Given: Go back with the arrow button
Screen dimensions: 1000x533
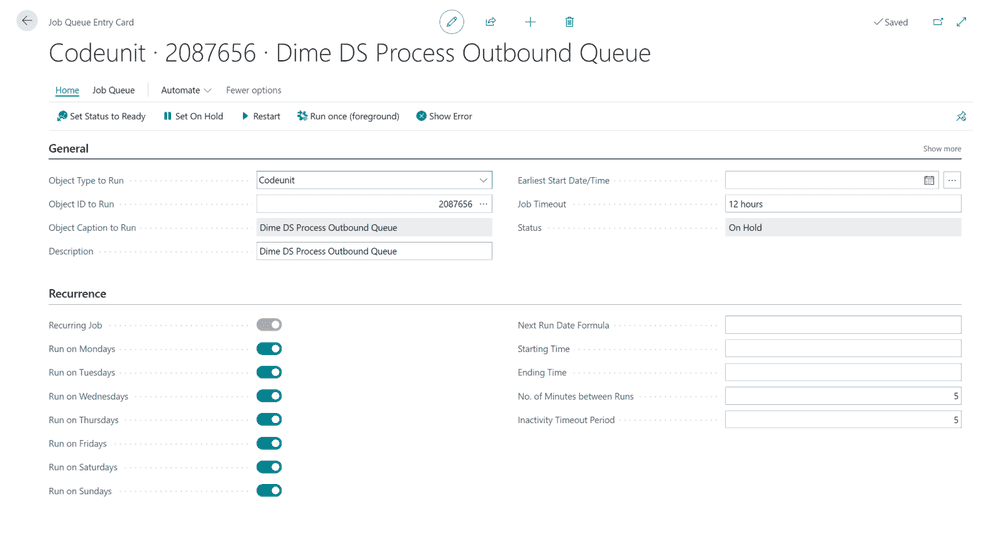Looking at the screenshot, I should pyautogui.click(x=27, y=21).
